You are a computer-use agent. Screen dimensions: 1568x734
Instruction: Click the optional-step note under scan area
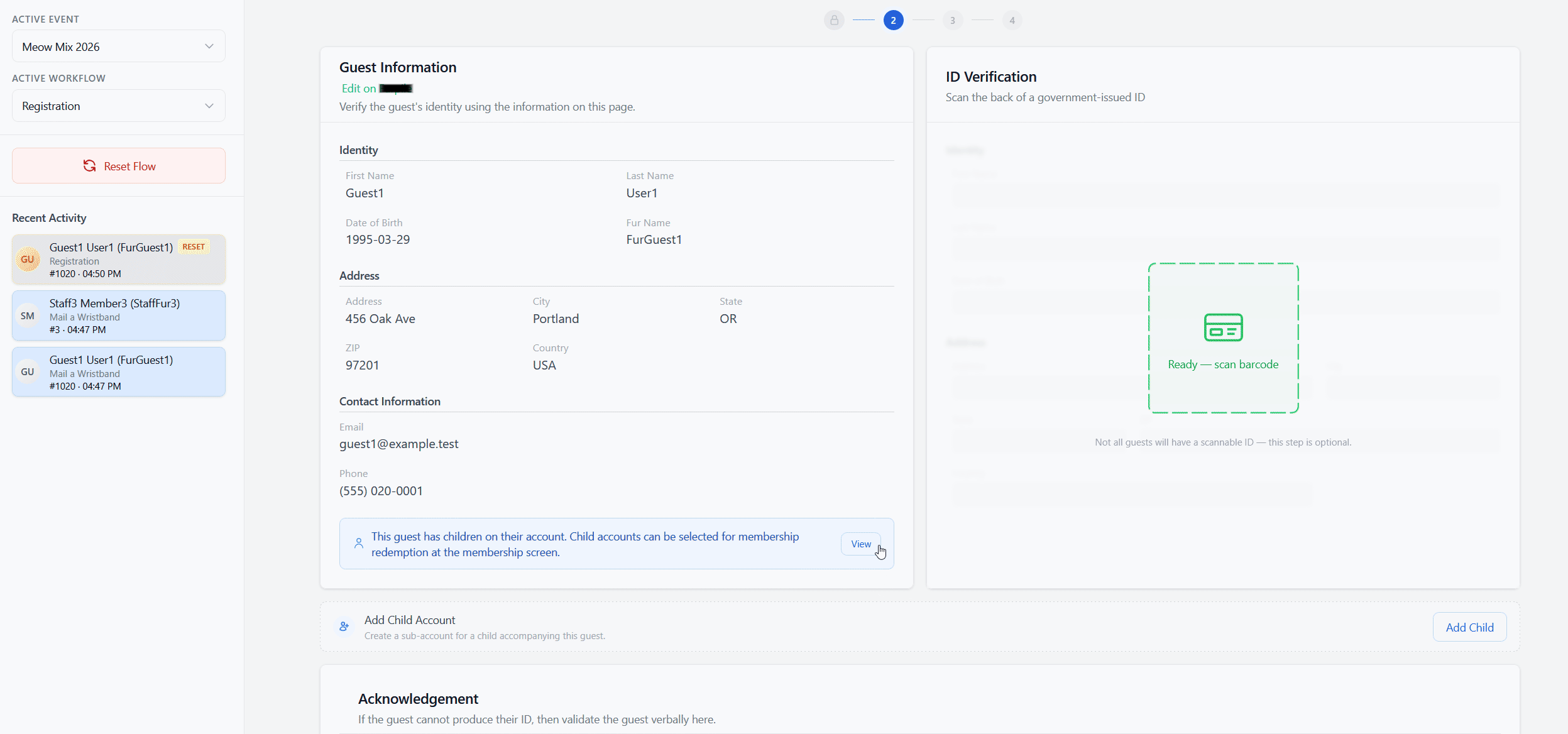click(1223, 442)
